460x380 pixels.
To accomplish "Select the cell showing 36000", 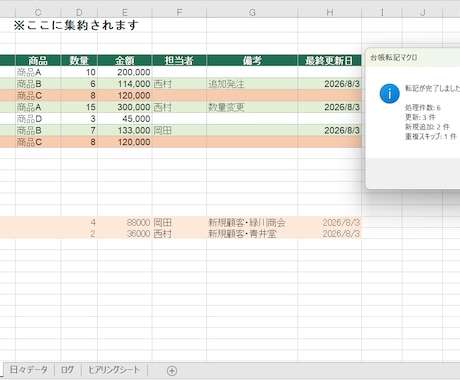I will tap(125, 234).
